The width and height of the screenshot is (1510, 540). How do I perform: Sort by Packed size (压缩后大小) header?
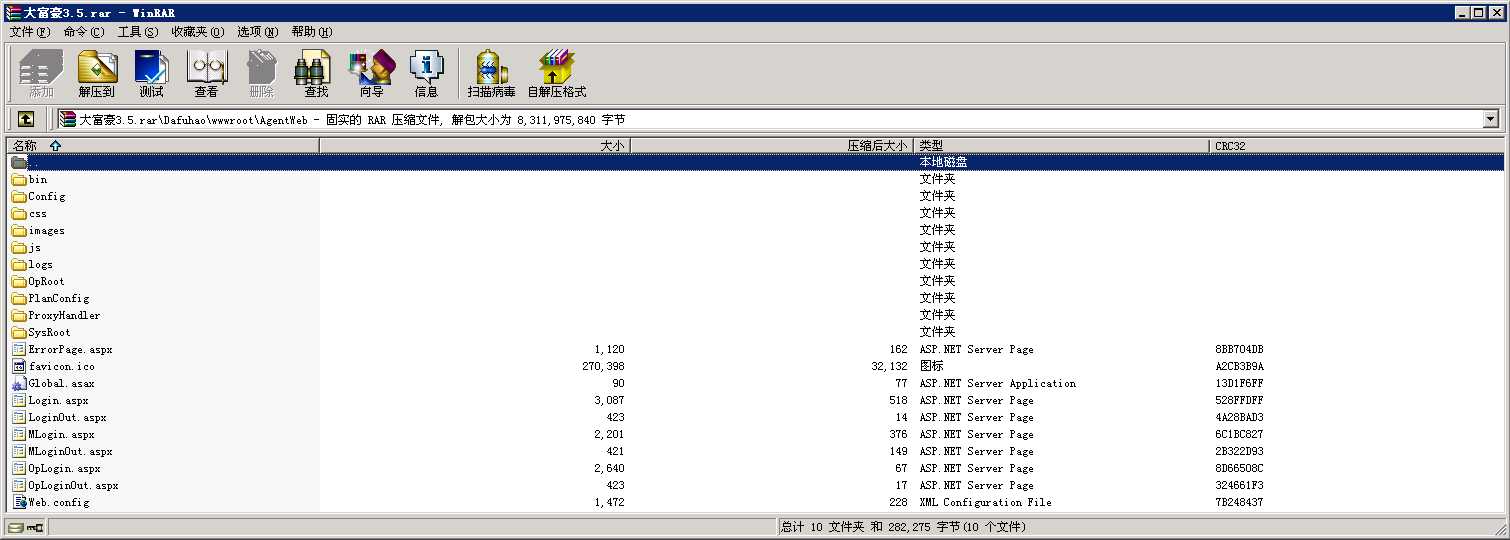point(772,146)
